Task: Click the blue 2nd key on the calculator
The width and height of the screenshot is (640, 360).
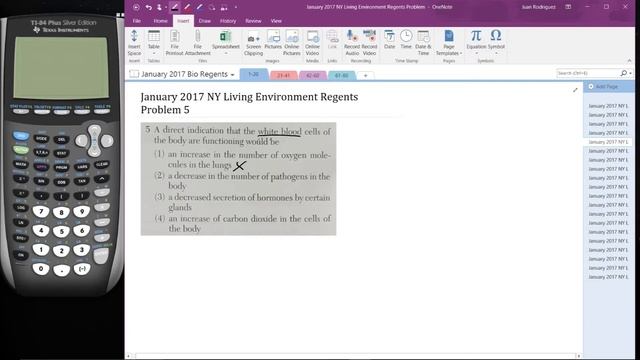Action: point(21,136)
